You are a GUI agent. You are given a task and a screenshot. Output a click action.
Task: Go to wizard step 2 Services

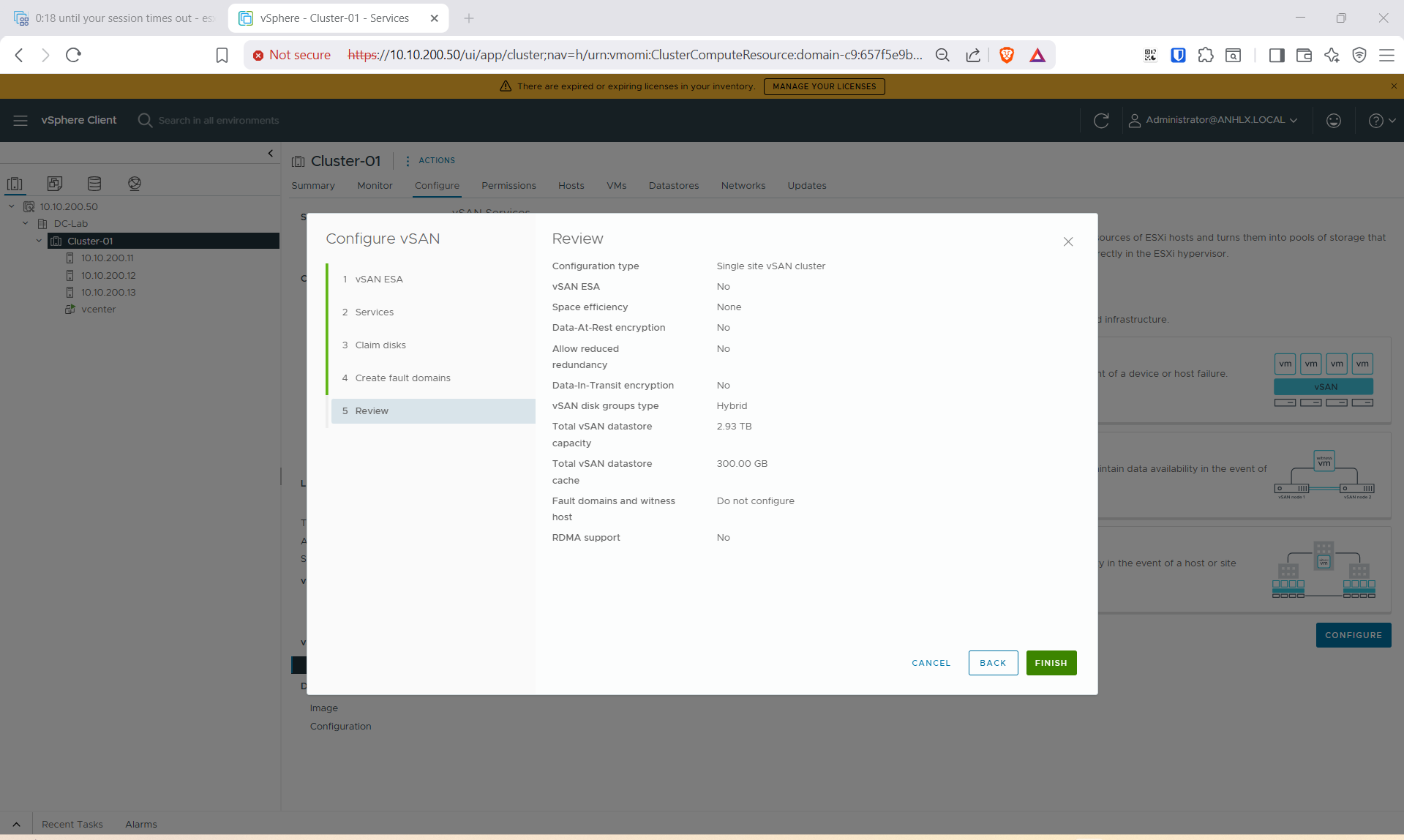tap(433, 312)
